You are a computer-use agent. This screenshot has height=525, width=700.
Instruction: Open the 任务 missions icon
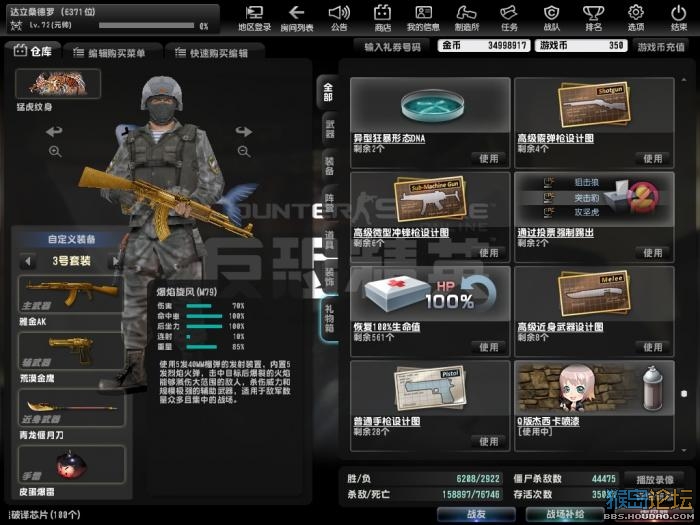pyautogui.click(x=509, y=18)
